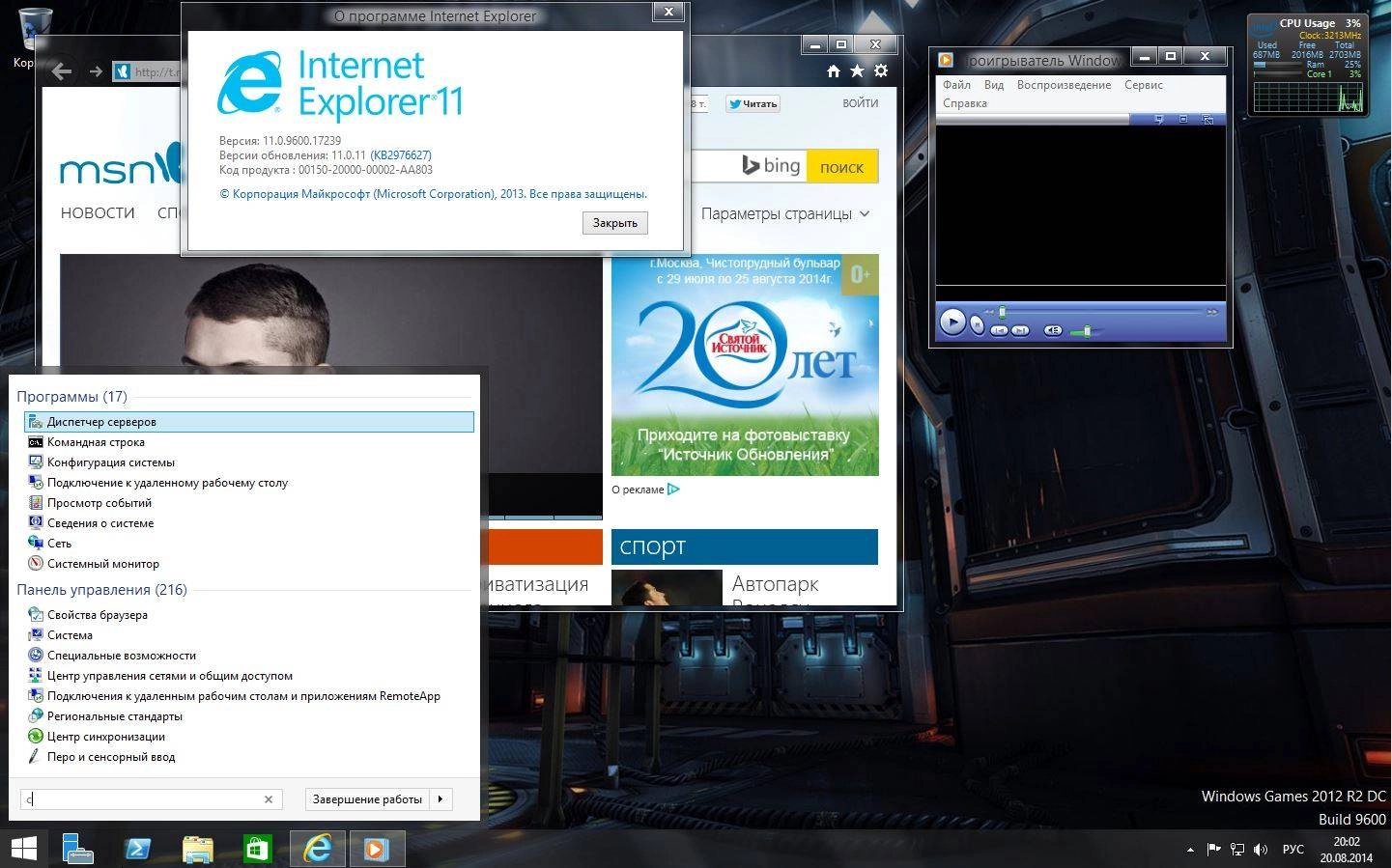This screenshot has width=1392, height=868.
Task: Click the Microsoft Corporation copyright link
Action: coord(434,194)
